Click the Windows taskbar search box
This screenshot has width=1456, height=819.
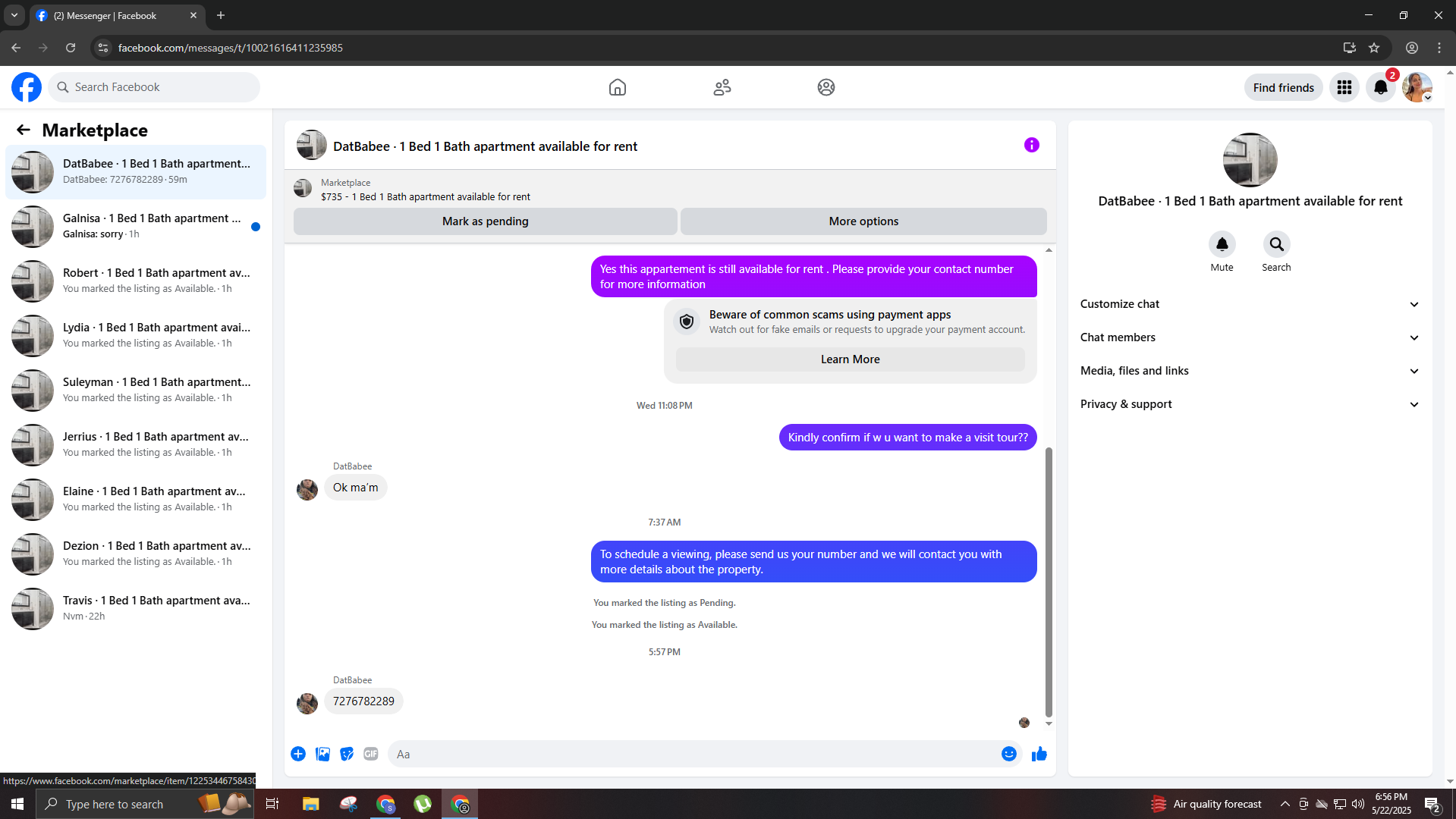143,804
